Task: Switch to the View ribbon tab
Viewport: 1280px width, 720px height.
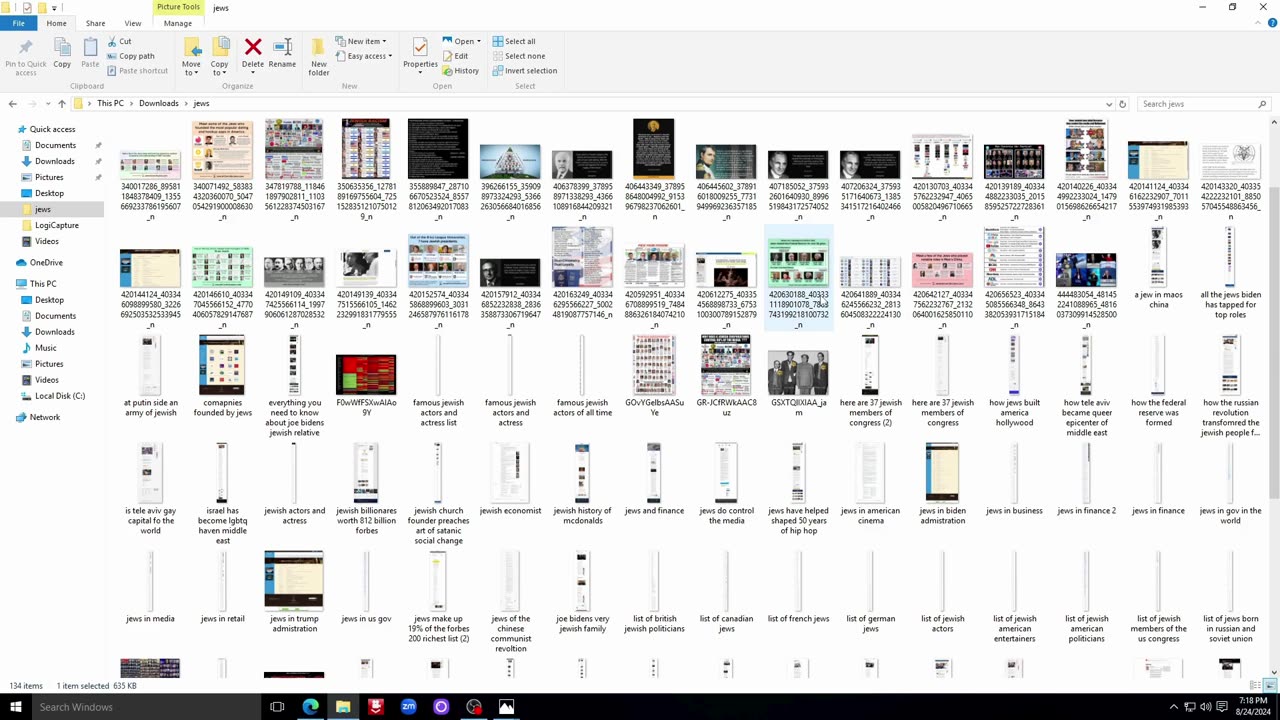Action: [132, 23]
